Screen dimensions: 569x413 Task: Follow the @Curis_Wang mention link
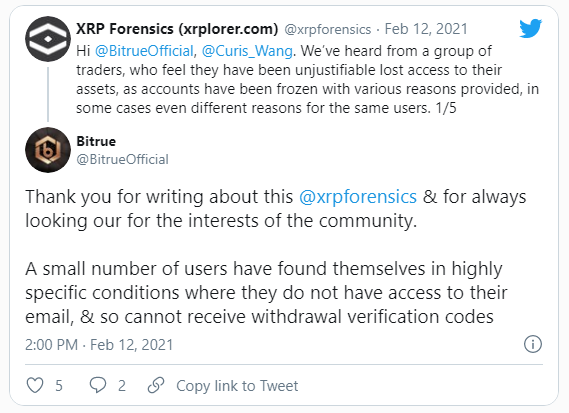click(247, 51)
